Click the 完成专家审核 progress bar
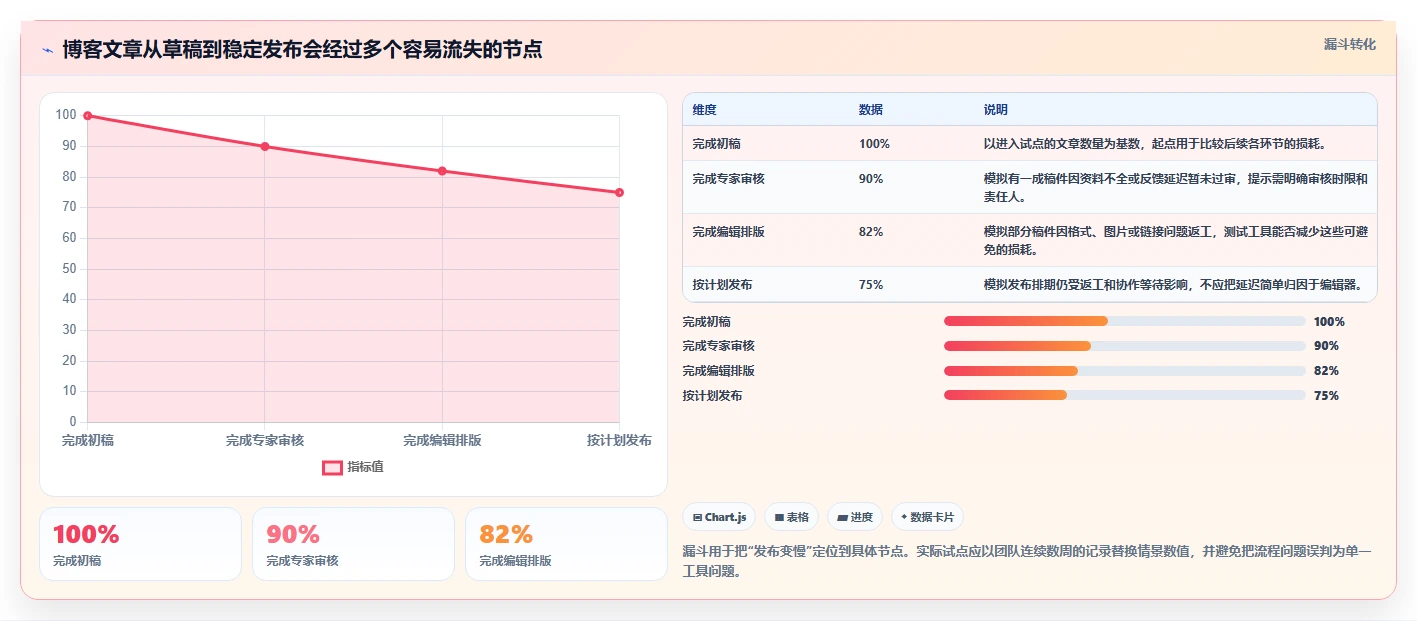1417x621 pixels. point(1125,346)
